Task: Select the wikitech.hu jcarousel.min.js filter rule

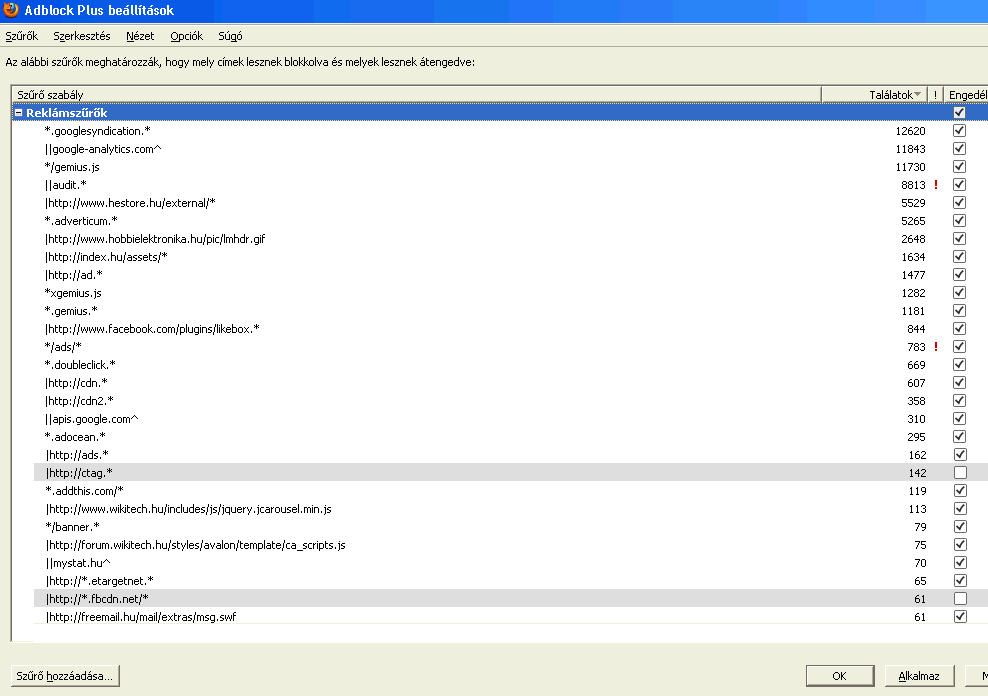Action: click(188, 509)
